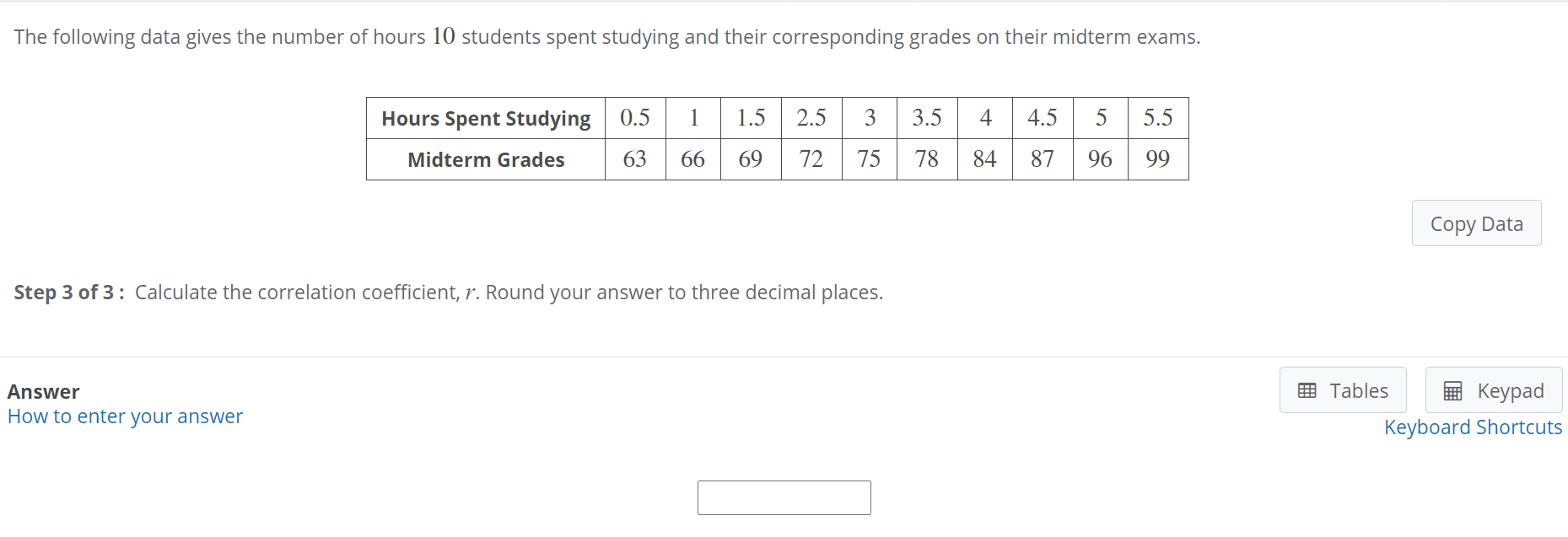The height and width of the screenshot is (537, 1568).
Task: Follow the Keyboard Shortcuts link
Action: click(1474, 427)
